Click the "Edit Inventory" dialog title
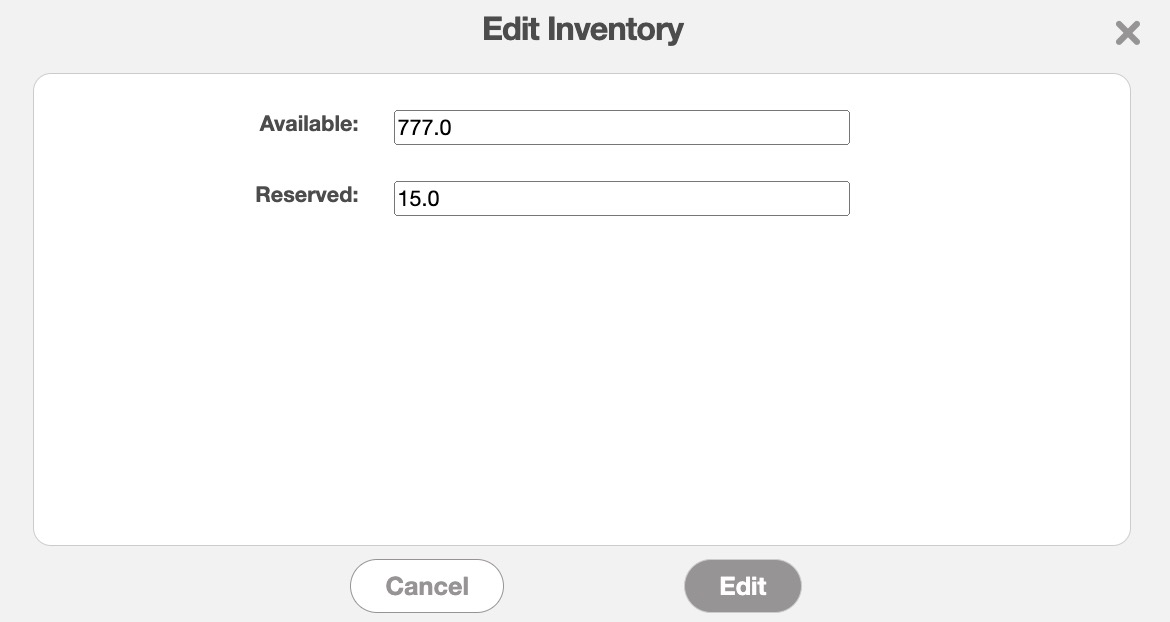This screenshot has height=622, width=1170. [x=583, y=29]
